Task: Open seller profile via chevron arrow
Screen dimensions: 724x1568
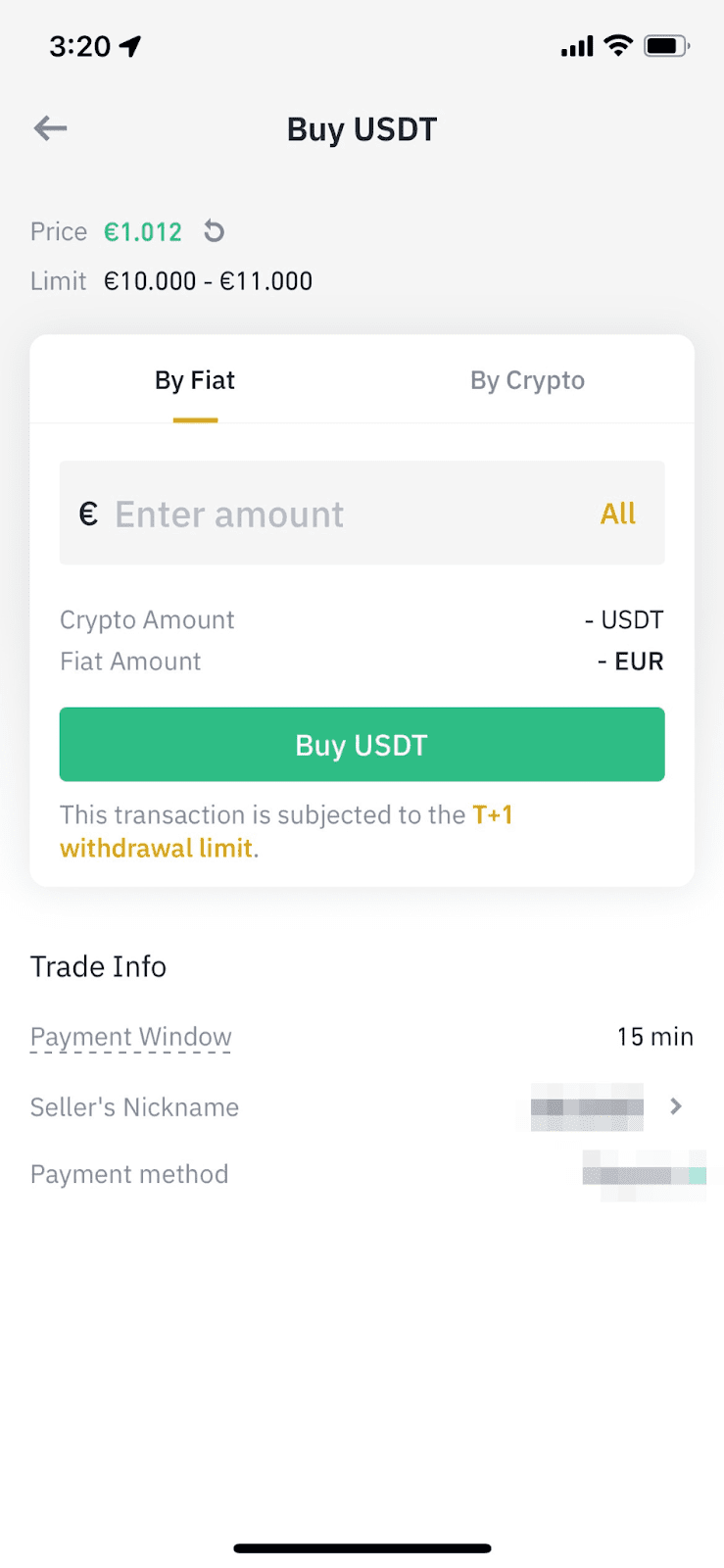Action: (x=676, y=1106)
